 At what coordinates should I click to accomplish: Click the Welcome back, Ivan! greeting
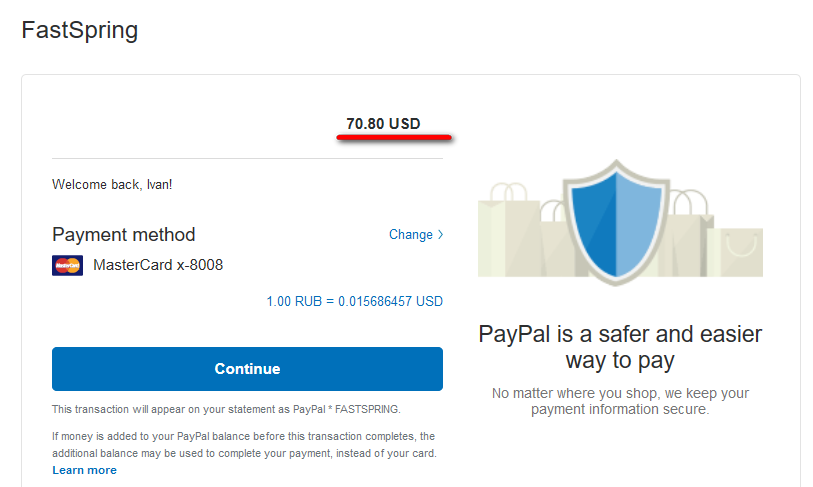pos(112,185)
